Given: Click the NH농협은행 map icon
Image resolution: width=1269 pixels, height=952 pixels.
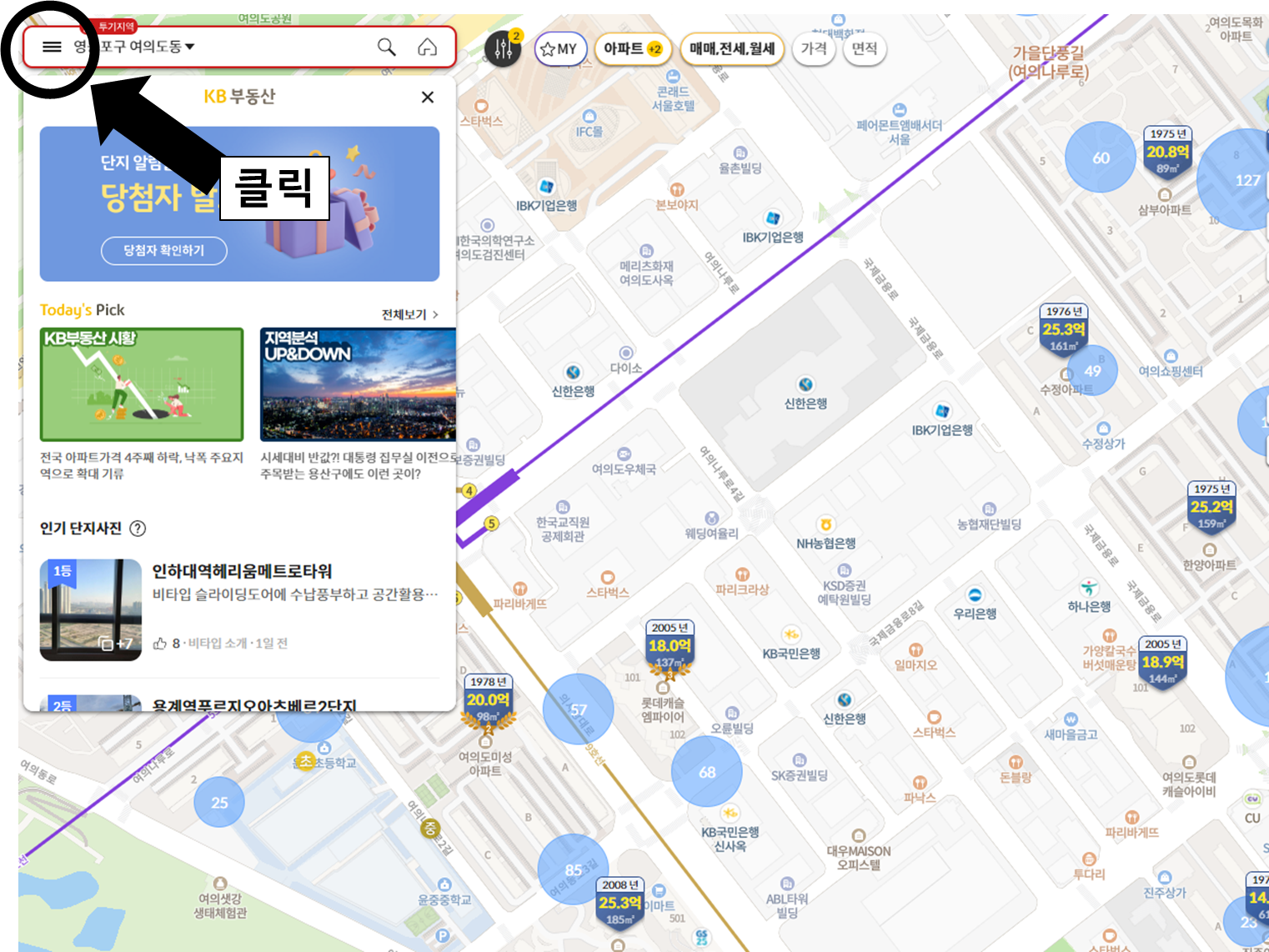Looking at the screenshot, I should point(825,524).
